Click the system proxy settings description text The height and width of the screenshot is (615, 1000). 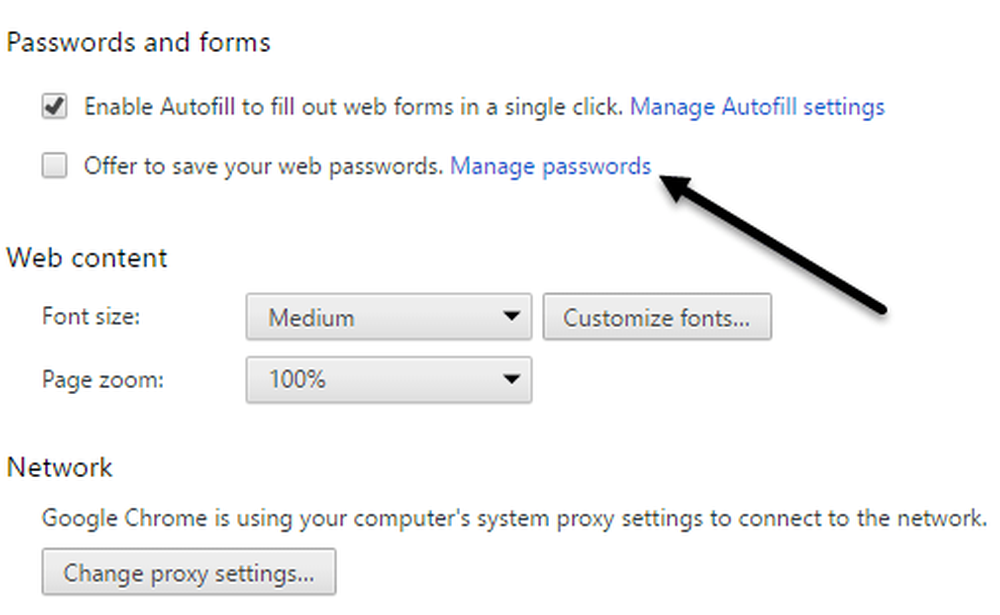pos(514,518)
